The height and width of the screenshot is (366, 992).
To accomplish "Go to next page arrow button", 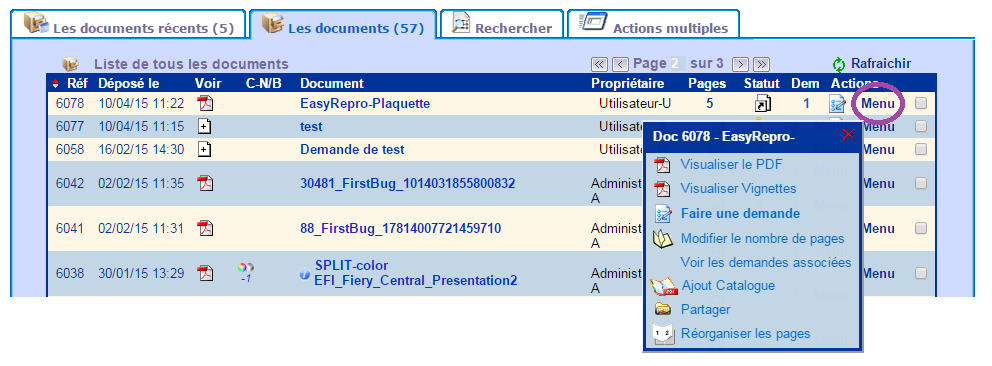I will 740,64.
